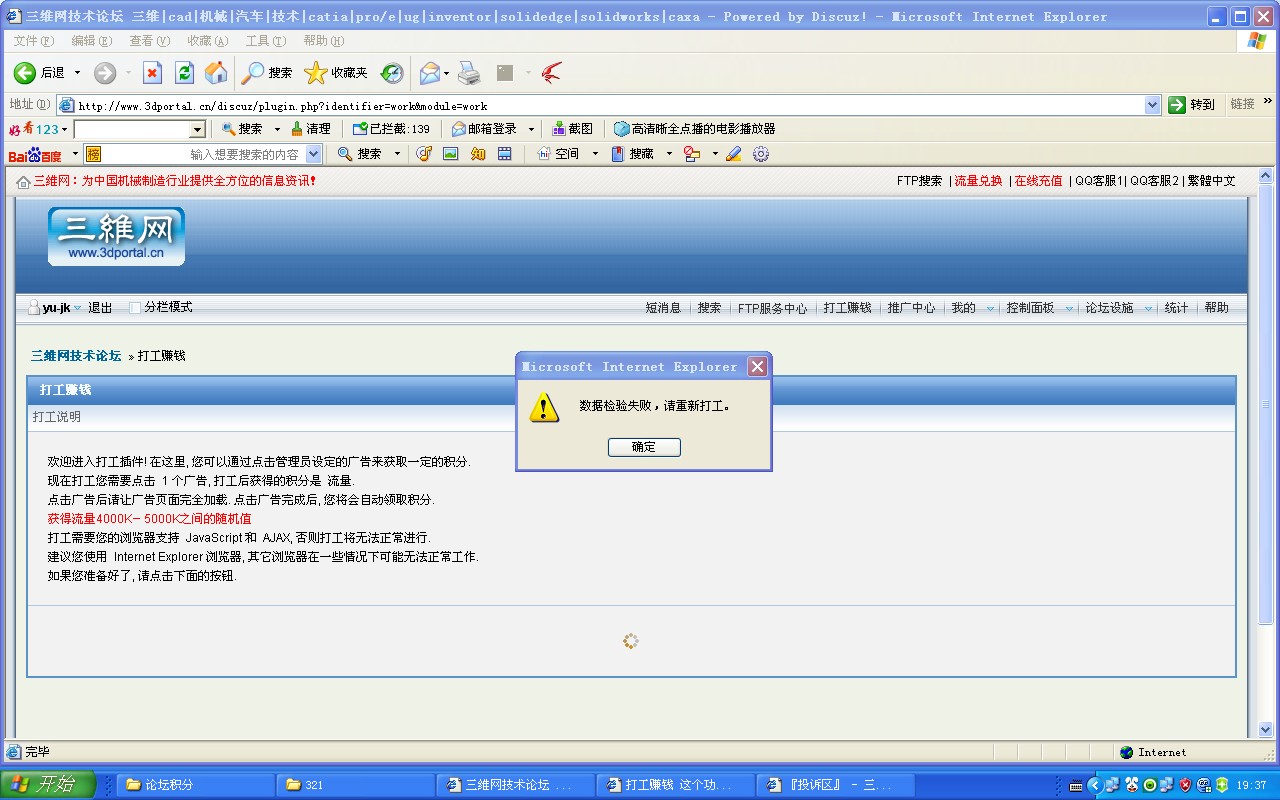1280x800 pixels.
Task: Click the Windows 开始 Start button
Action: click(x=48, y=785)
